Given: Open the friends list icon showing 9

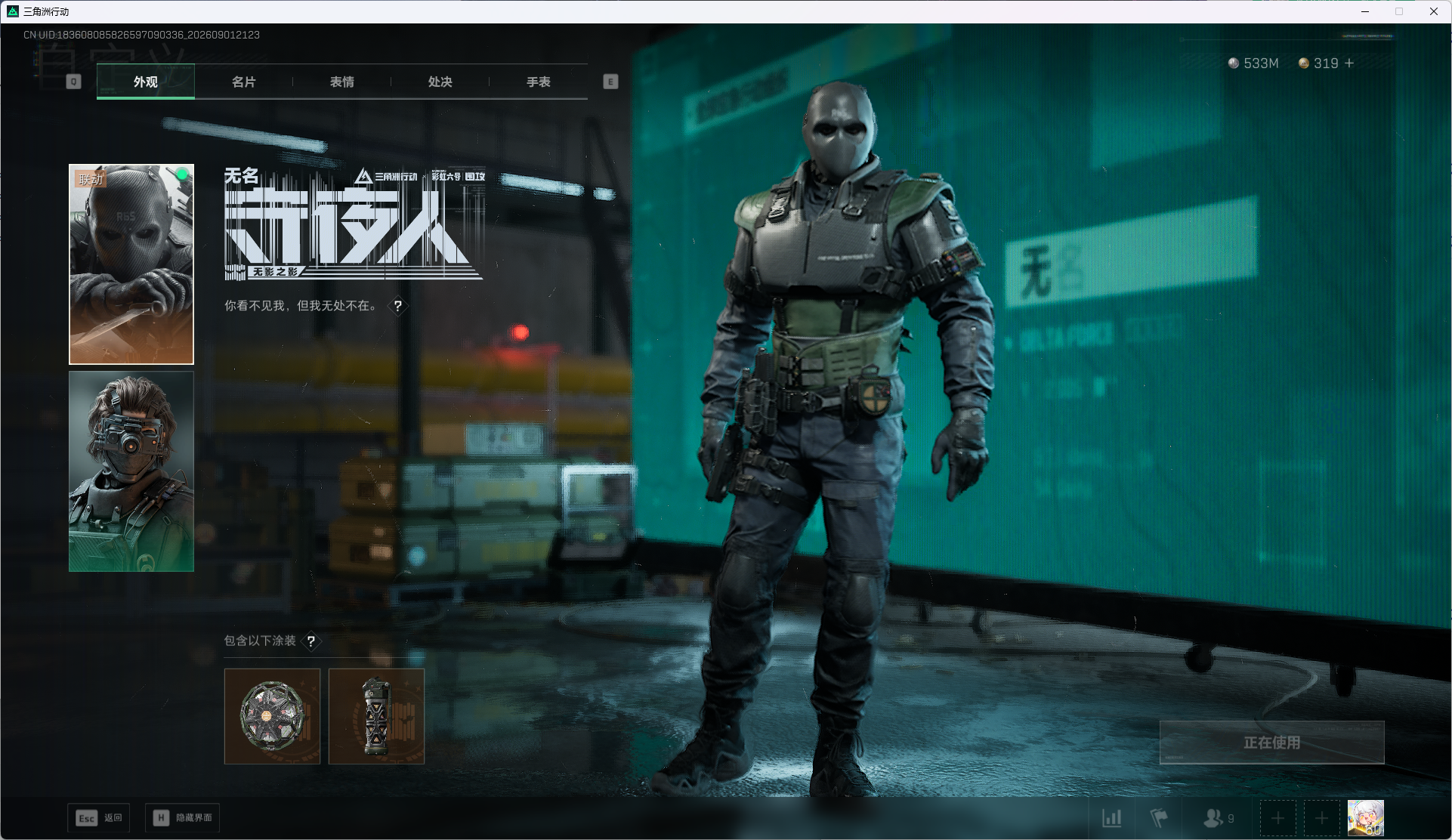Looking at the screenshot, I should (1218, 818).
